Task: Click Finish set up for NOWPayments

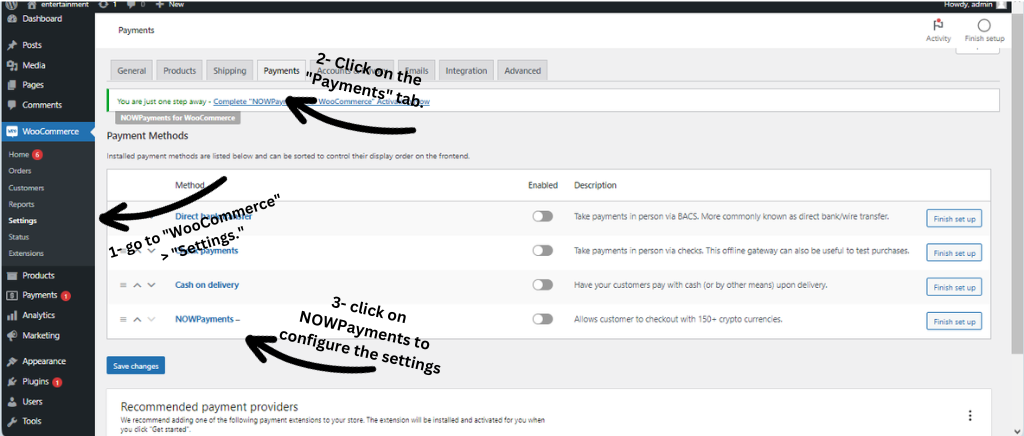Action: point(955,321)
